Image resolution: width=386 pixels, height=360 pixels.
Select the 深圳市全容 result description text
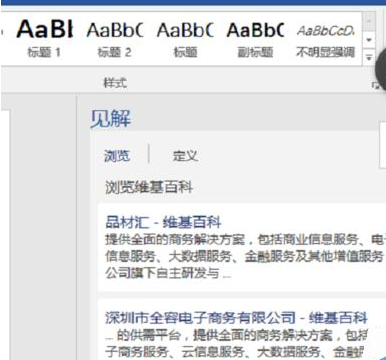click(x=236, y=343)
